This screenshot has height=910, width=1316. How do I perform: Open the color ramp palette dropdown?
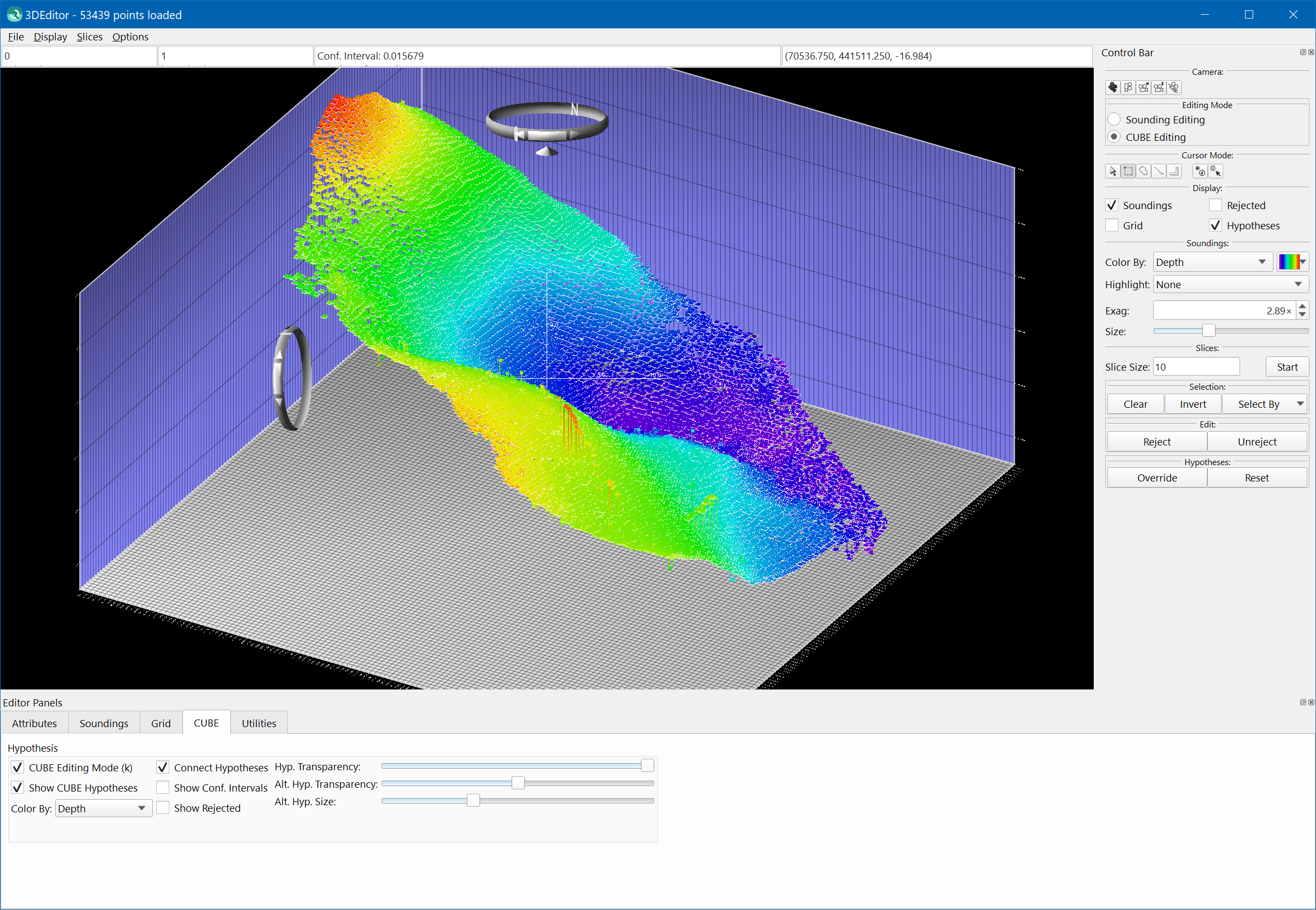point(1291,262)
